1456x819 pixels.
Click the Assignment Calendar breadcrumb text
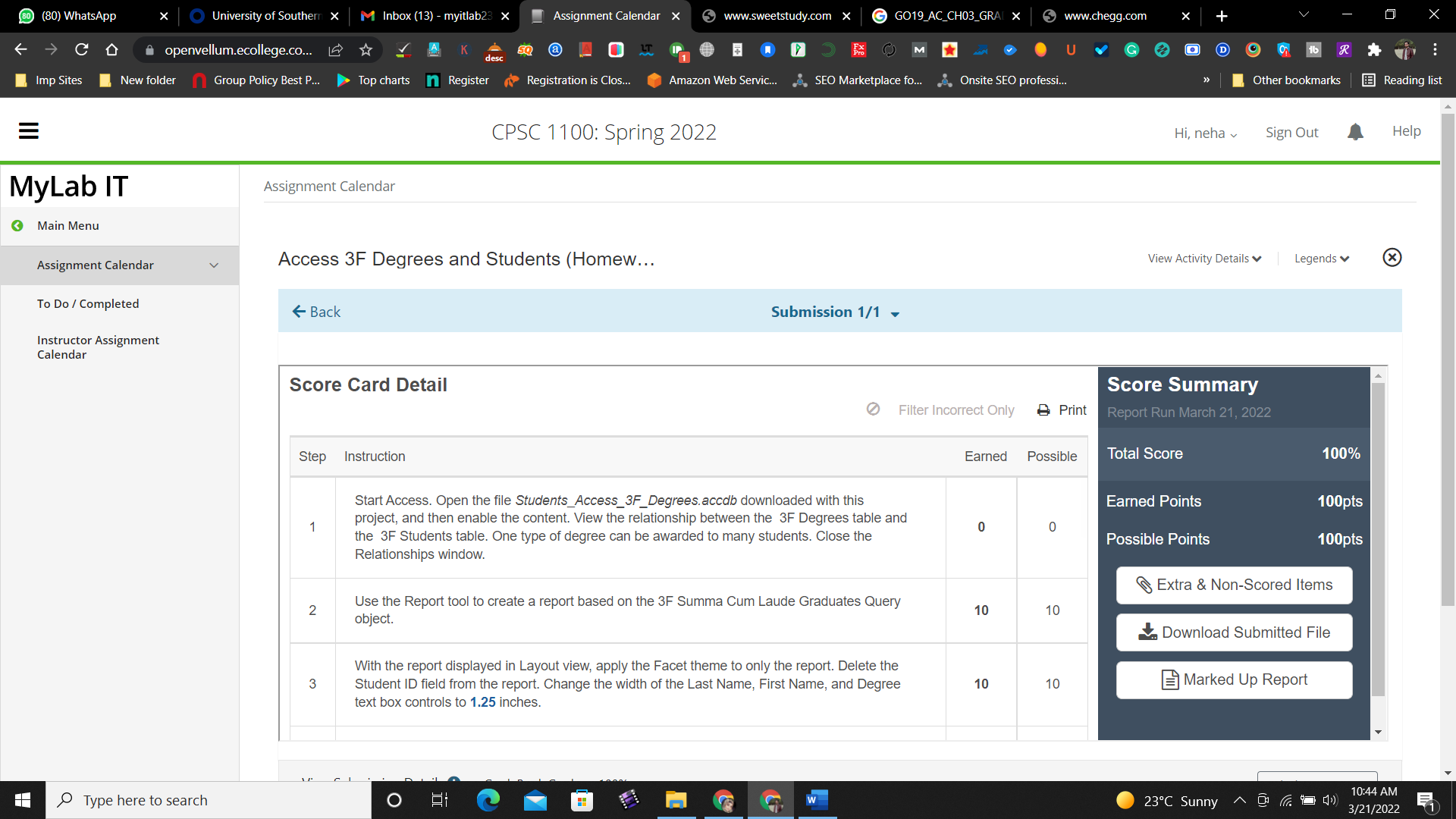(329, 187)
